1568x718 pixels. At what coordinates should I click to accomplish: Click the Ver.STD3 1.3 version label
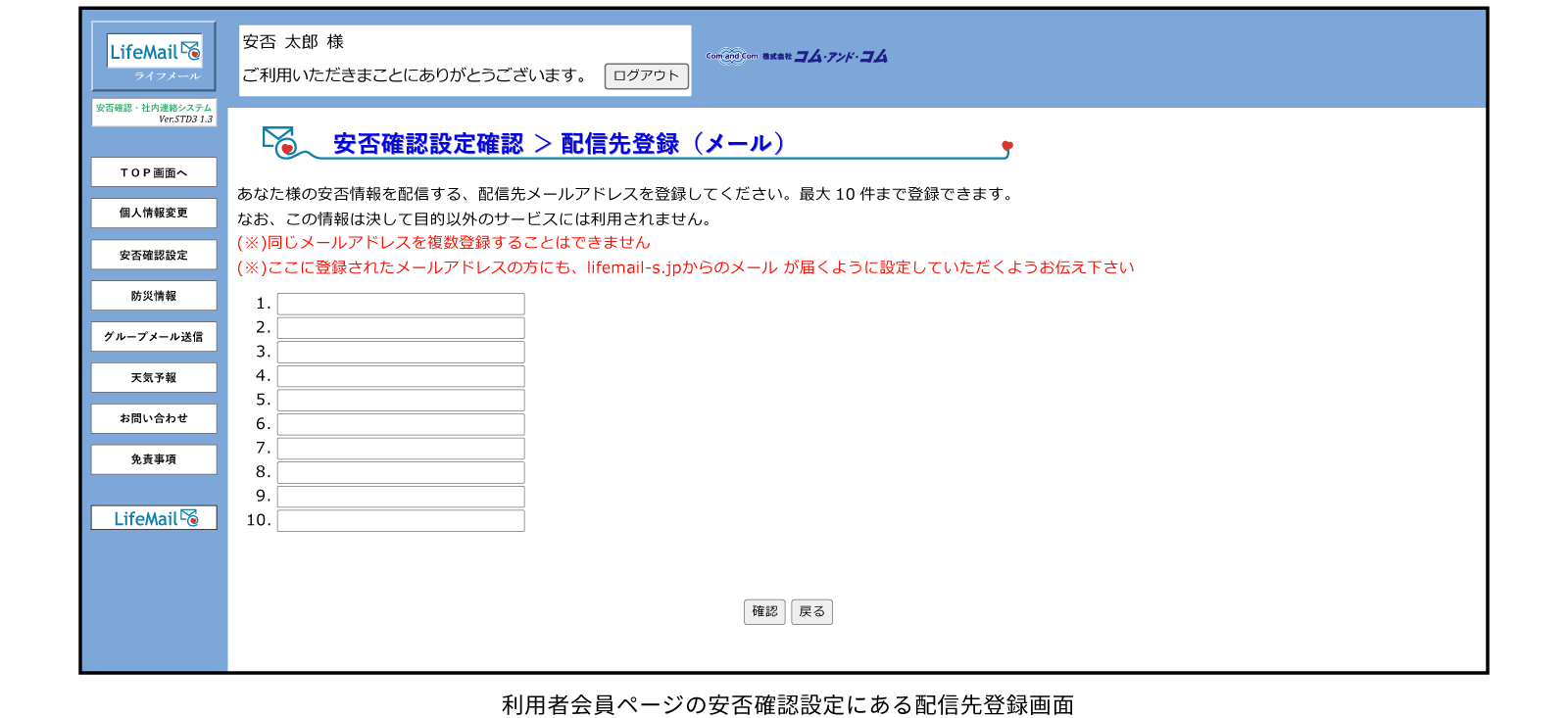tap(185, 120)
